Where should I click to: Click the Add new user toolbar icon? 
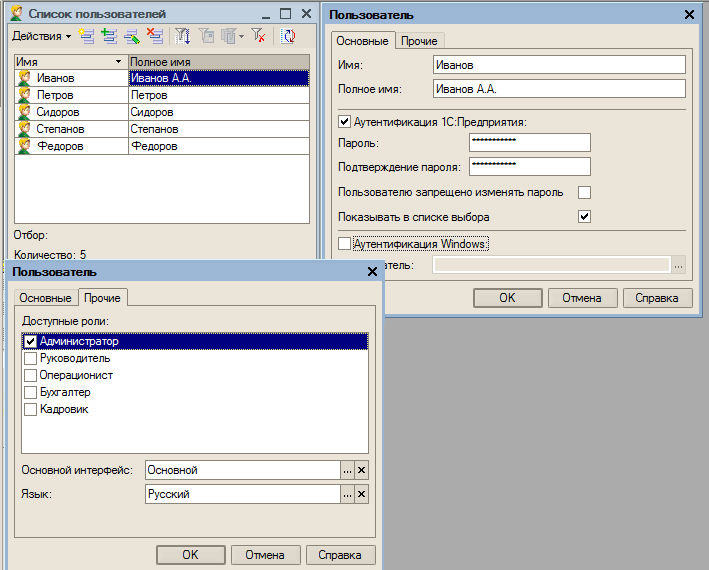(88, 36)
